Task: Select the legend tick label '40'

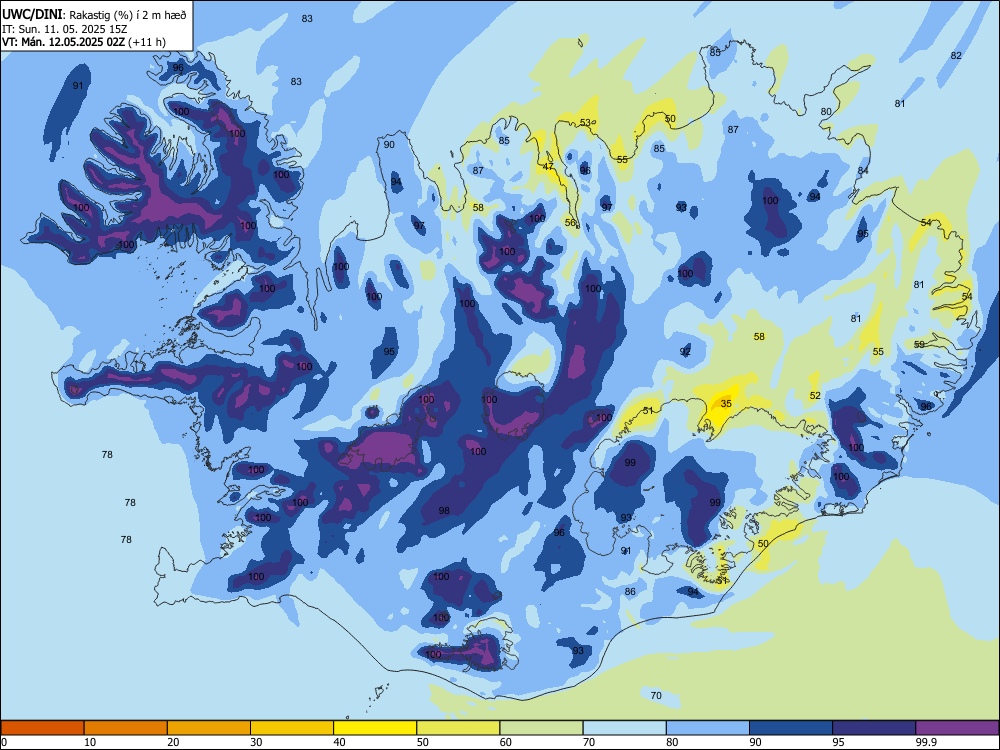Action: click(x=339, y=742)
